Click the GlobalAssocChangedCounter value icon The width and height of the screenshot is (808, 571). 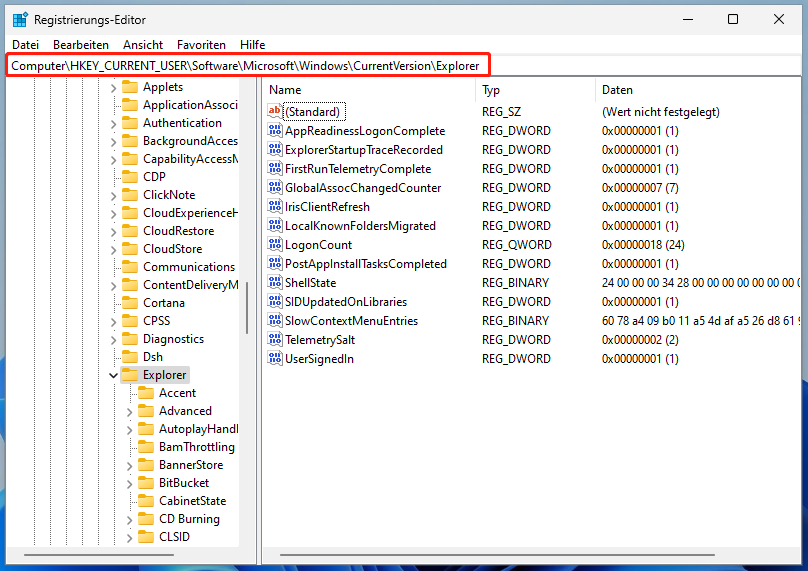pyautogui.click(x=275, y=188)
